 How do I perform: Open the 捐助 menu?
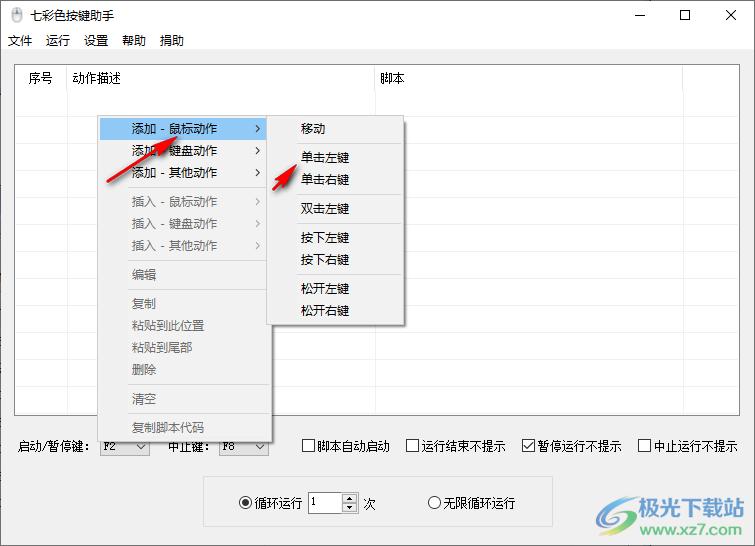tap(172, 41)
